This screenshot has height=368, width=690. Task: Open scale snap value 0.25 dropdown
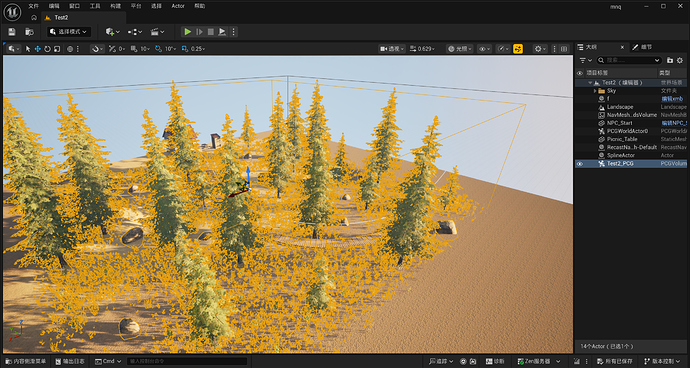click(198, 49)
